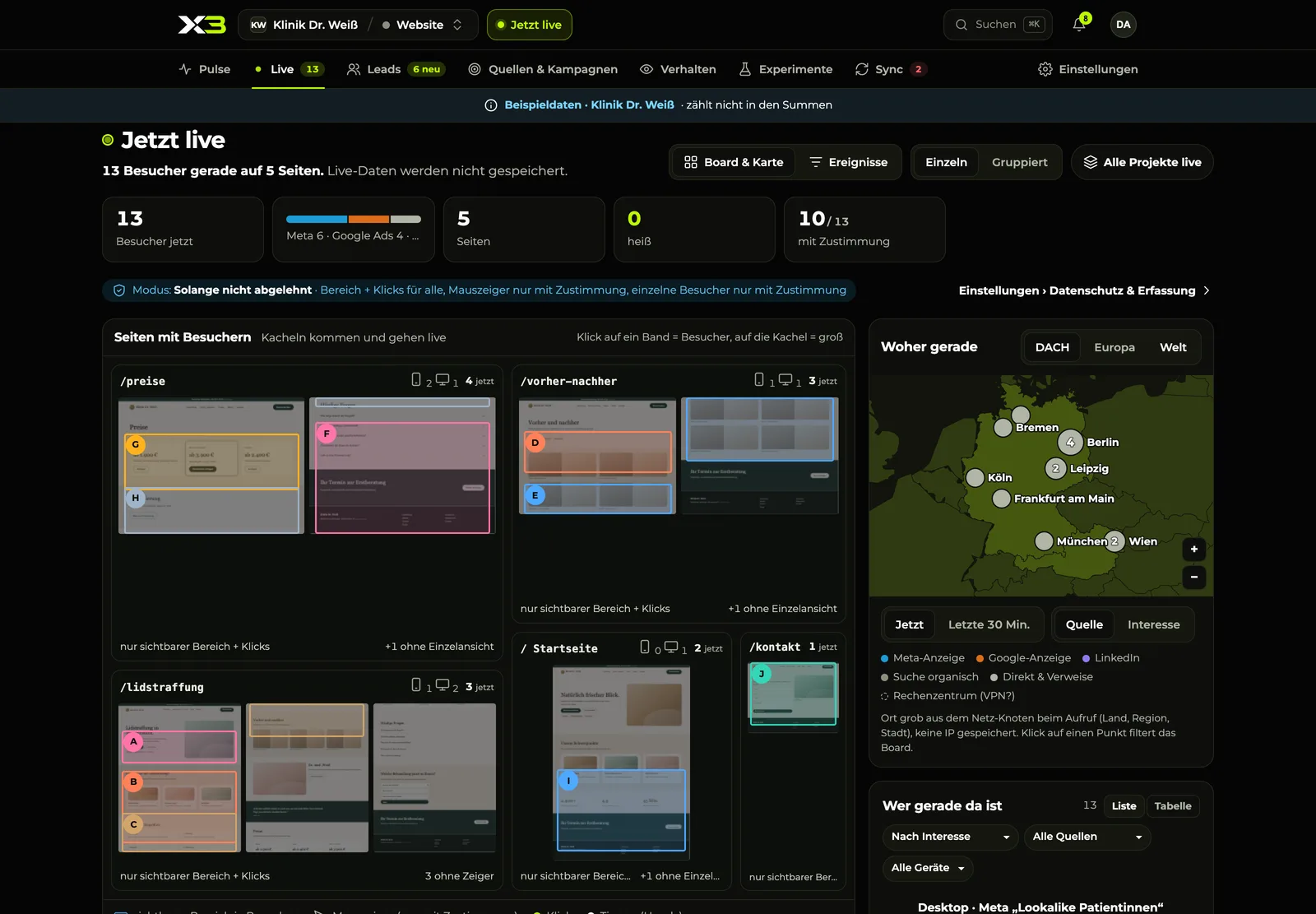
Task: Click the info icon beside Beispieldaten
Action: [x=491, y=105]
